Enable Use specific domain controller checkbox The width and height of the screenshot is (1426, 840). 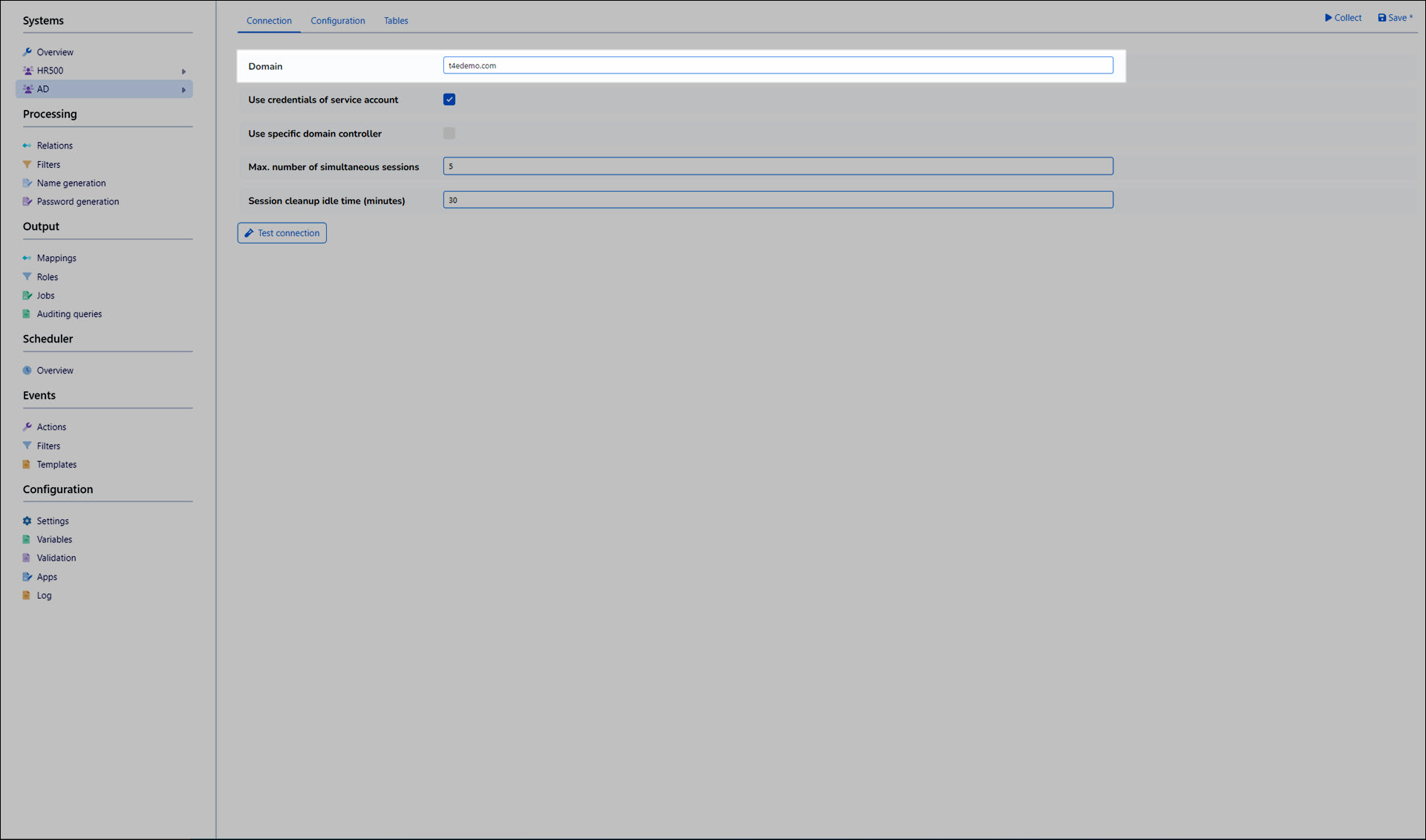pos(449,133)
